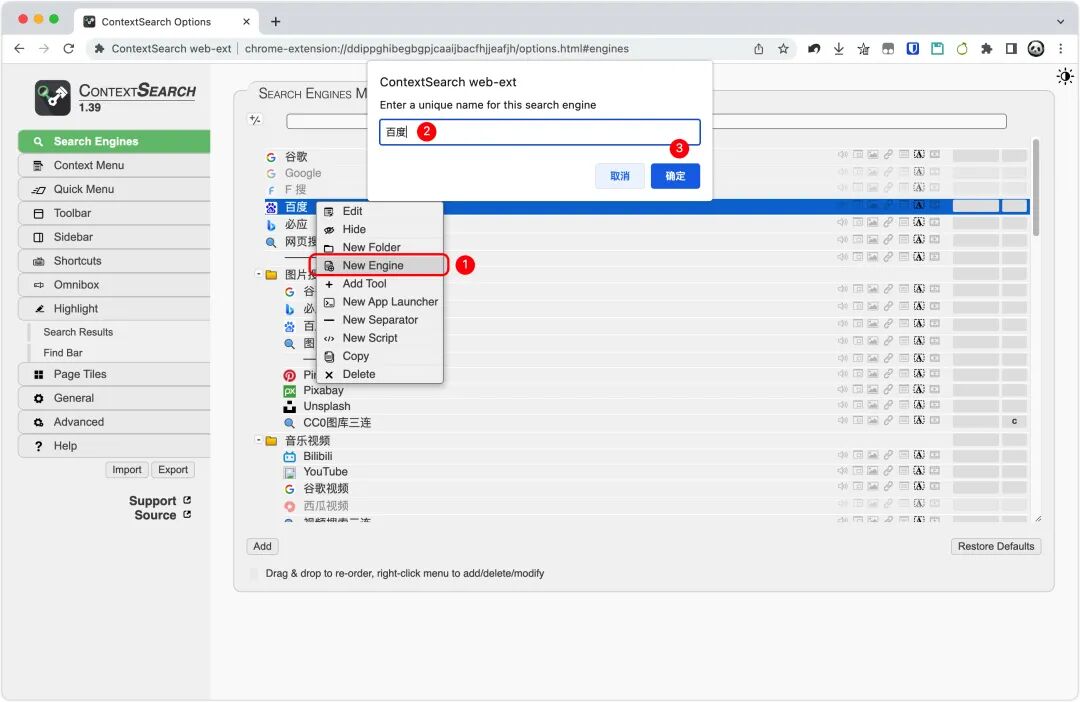Collapse the 图片搜 folder
This screenshot has height=702, width=1080.
(259, 274)
